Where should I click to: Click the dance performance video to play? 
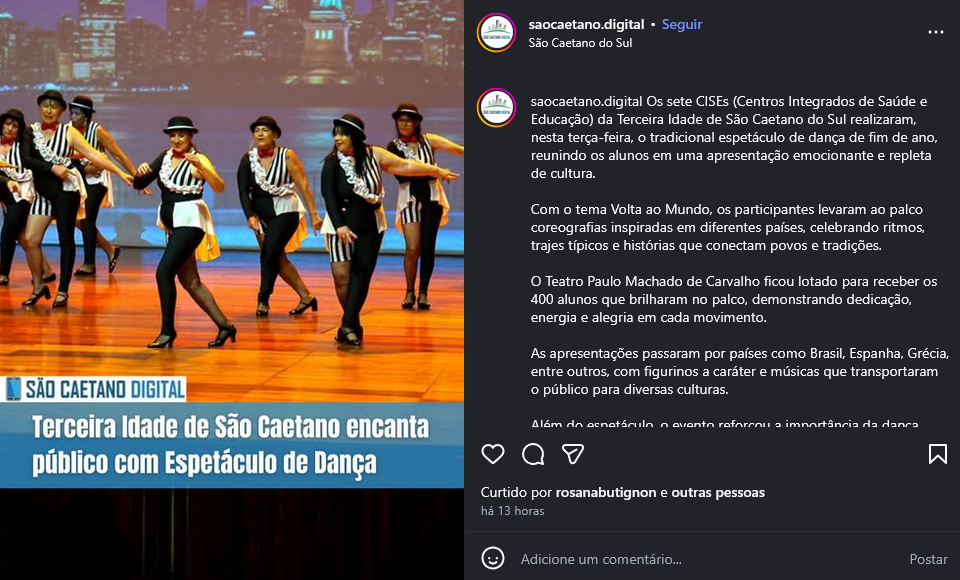click(x=232, y=245)
